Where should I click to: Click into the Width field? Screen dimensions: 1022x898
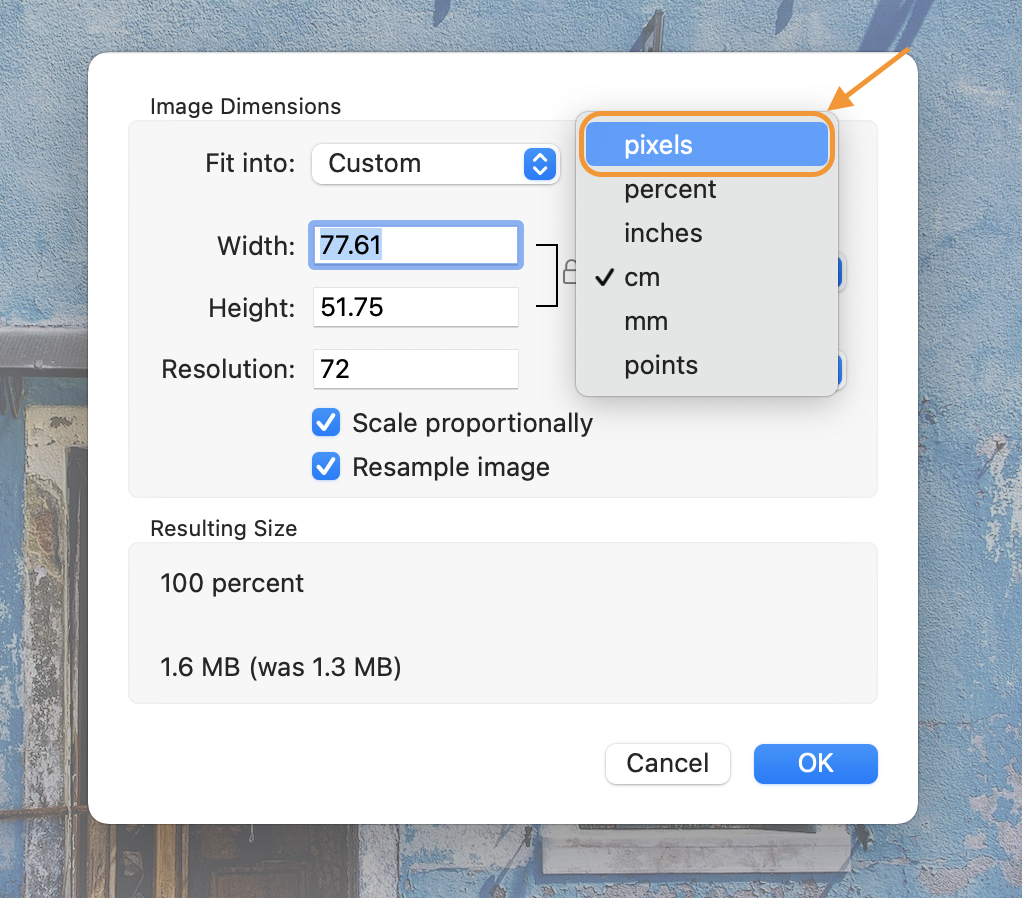pyautogui.click(x=416, y=245)
